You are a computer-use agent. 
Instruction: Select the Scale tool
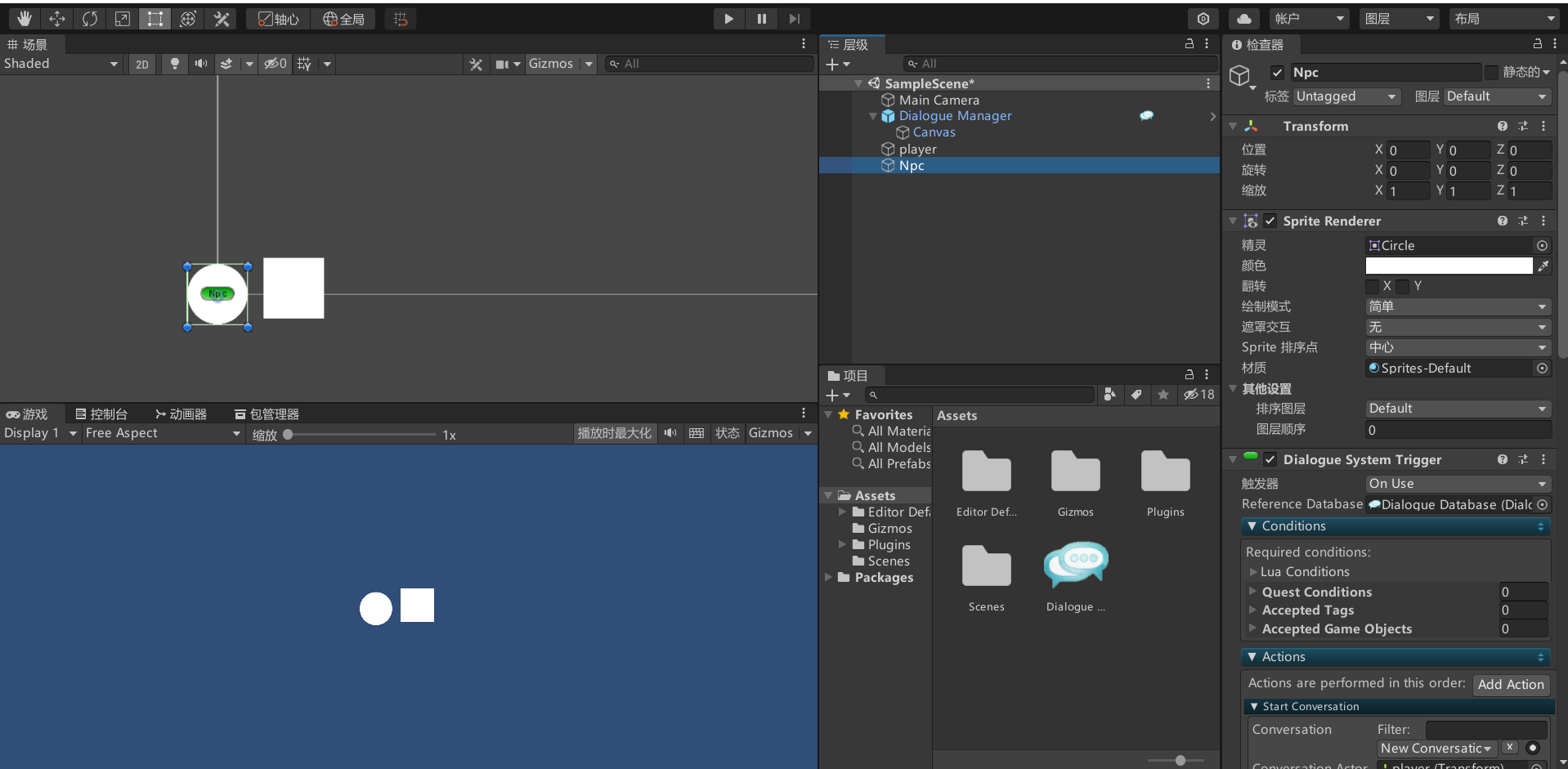(123, 19)
